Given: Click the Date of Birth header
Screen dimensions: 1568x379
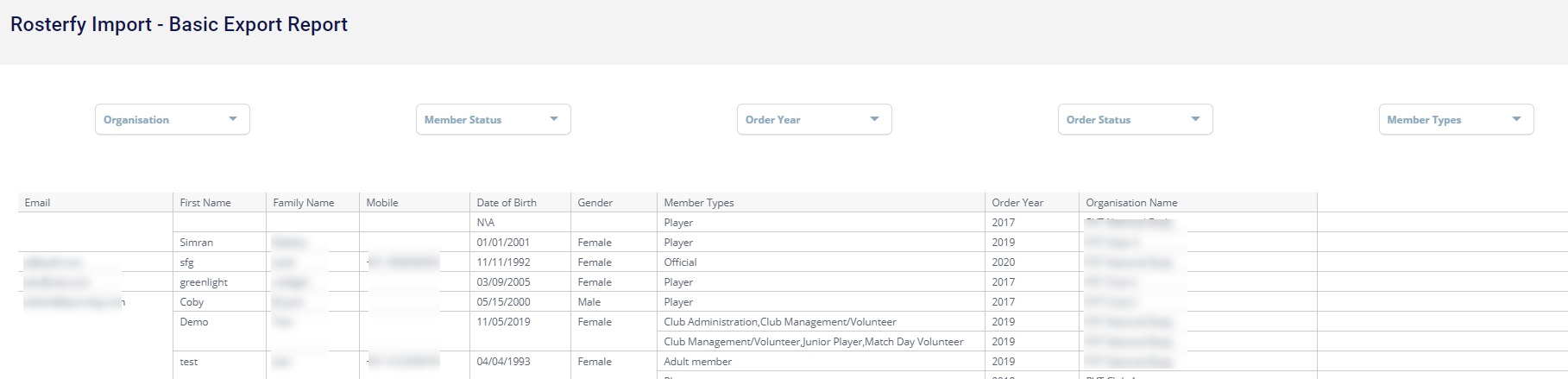Looking at the screenshot, I should [x=507, y=203].
